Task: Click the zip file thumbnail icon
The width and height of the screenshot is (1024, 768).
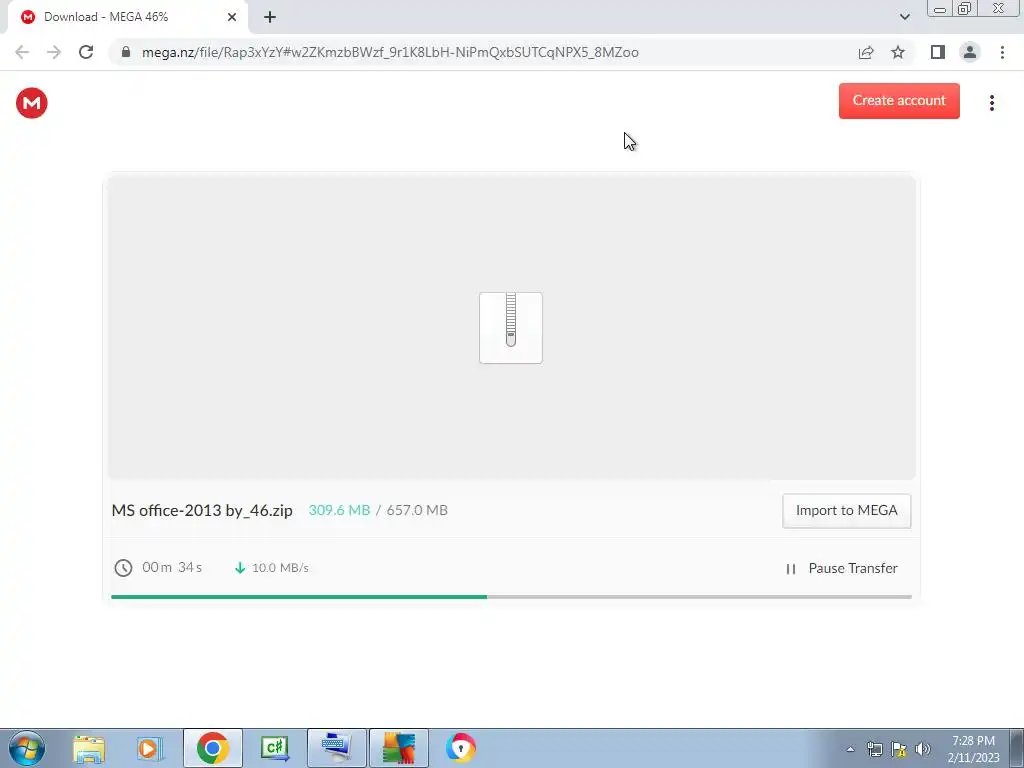Action: coord(511,328)
